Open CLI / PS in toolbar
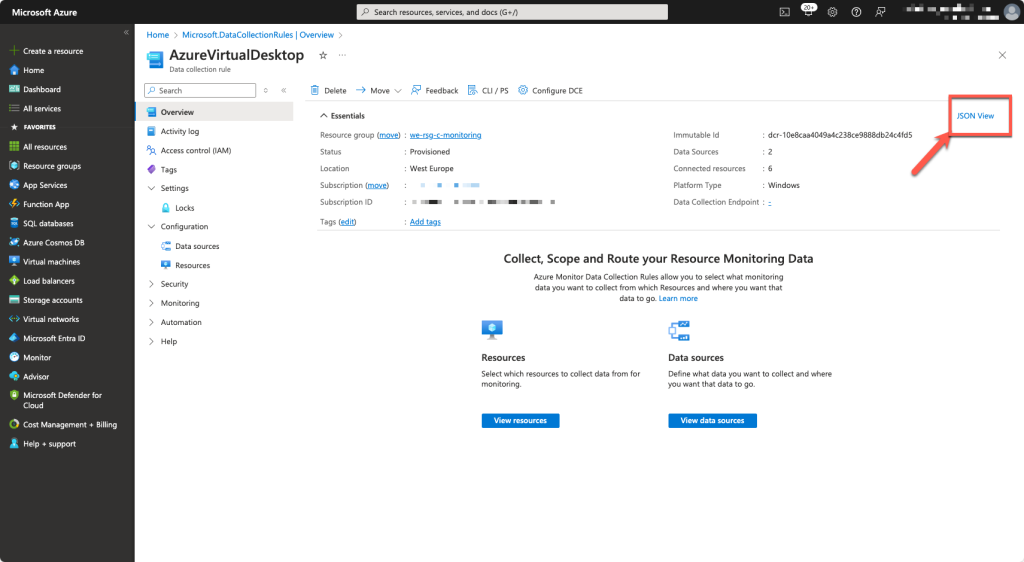1024x562 pixels. (x=488, y=91)
